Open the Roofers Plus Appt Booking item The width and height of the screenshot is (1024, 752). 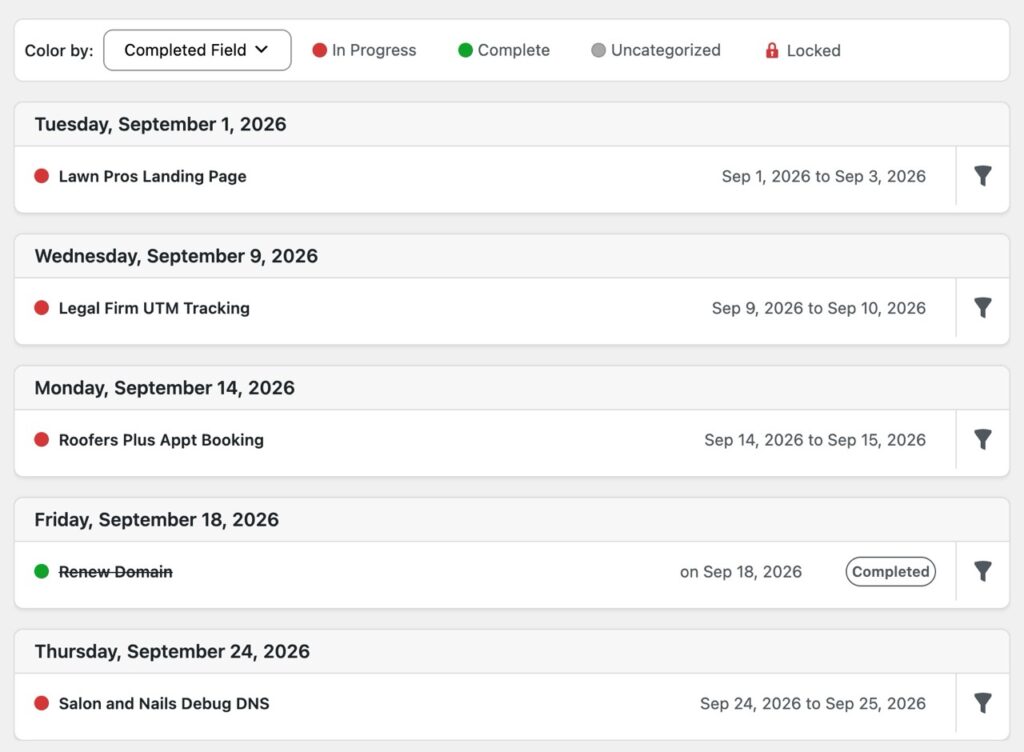point(161,440)
